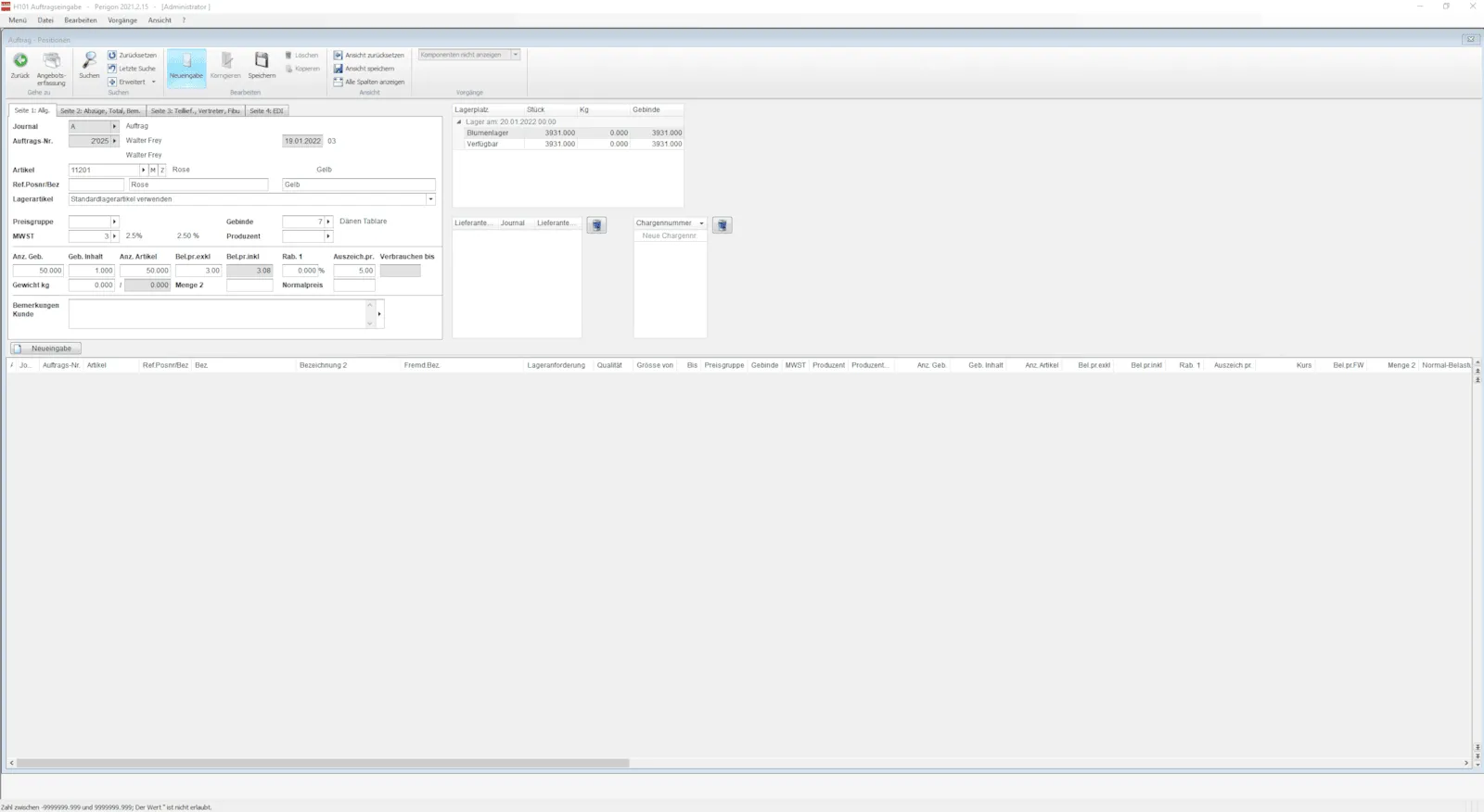Click Alle Spalten anzeigen
The width and height of the screenshot is (1484, 812).
(x=369, y=82)
